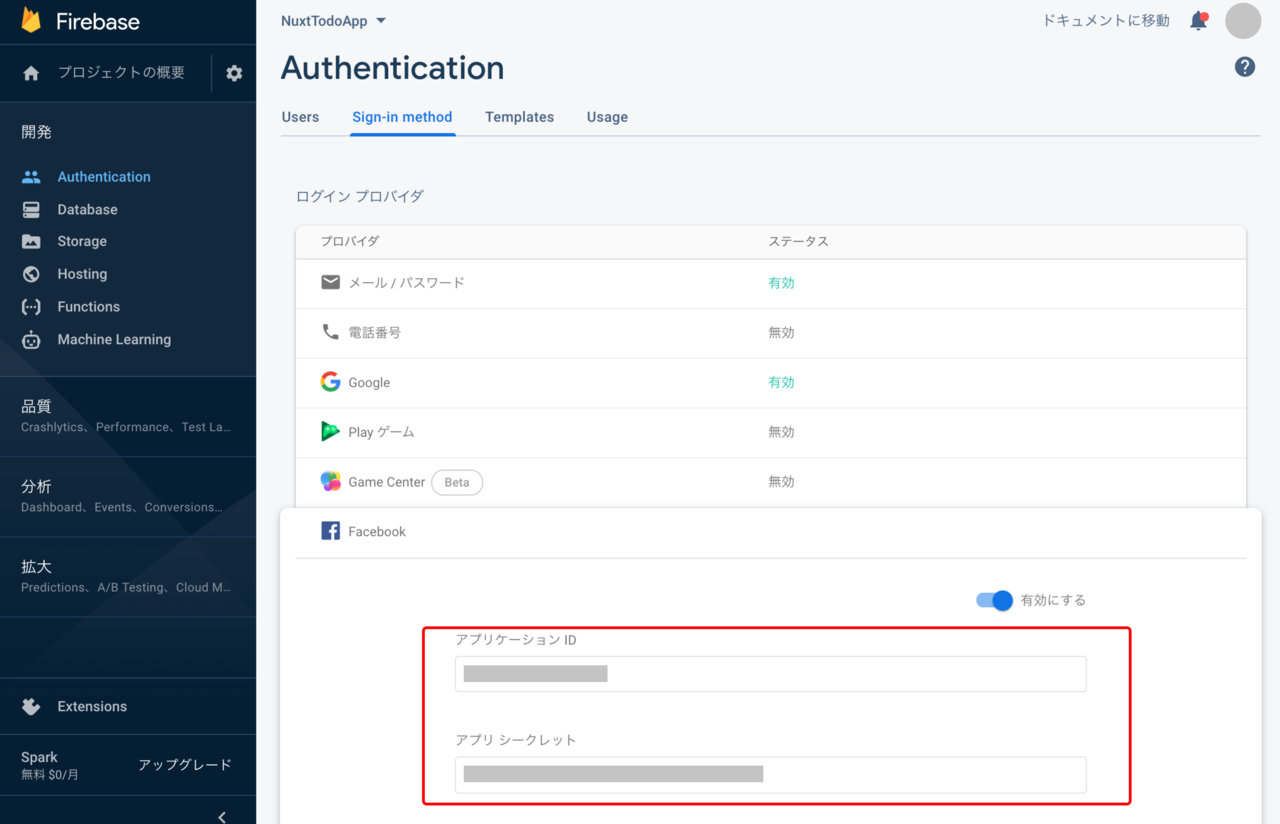Image resolution: width=1280 pixels, height=824 pixels.
Task: Click the phone provider icon
Action: (x=330, y=332)
